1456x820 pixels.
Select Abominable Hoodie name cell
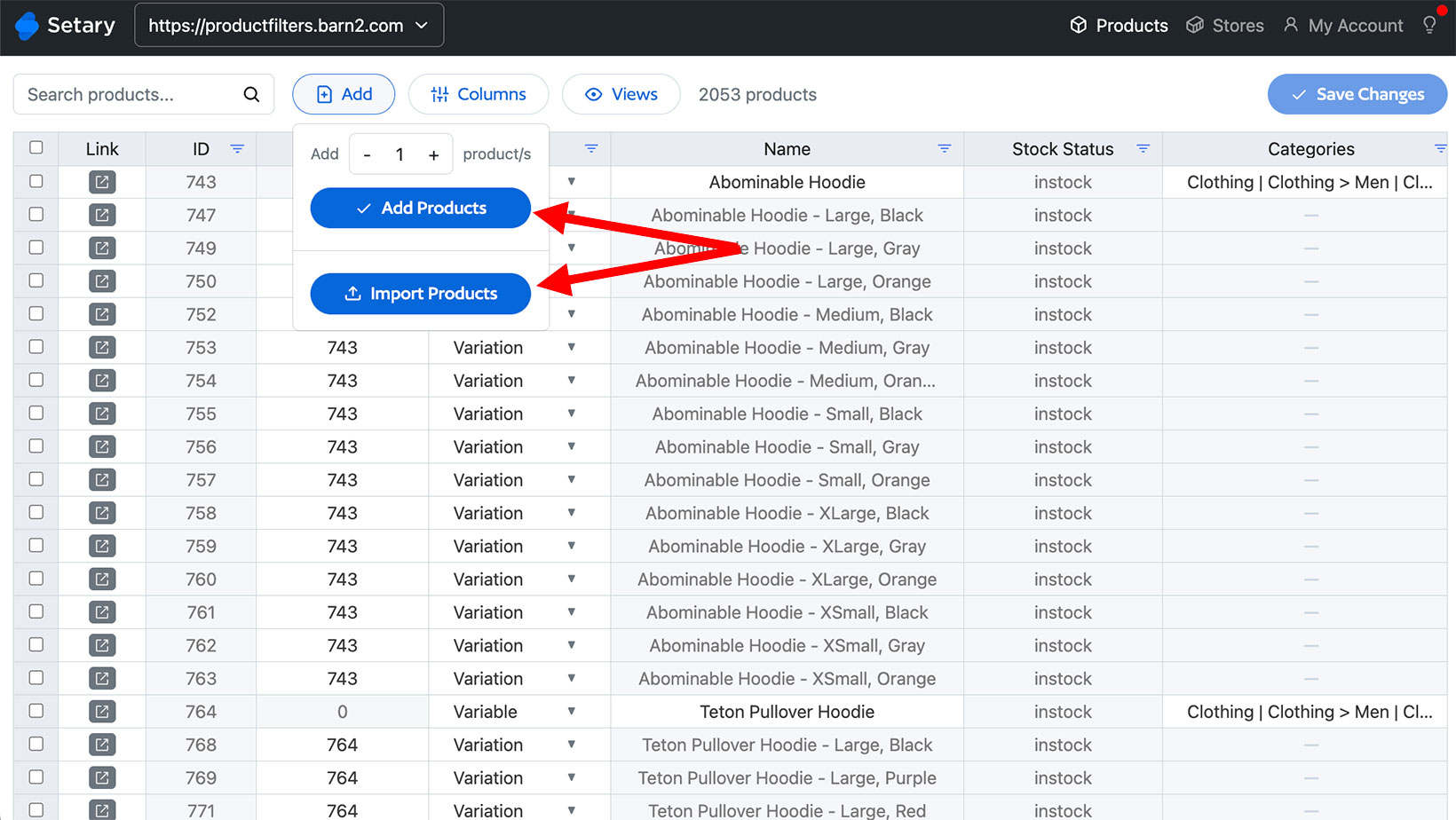click(x=787, y=182)
